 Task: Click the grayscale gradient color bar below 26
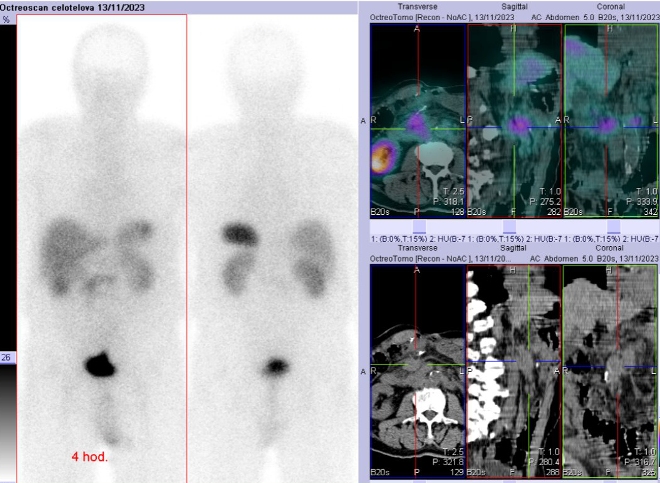8,423
